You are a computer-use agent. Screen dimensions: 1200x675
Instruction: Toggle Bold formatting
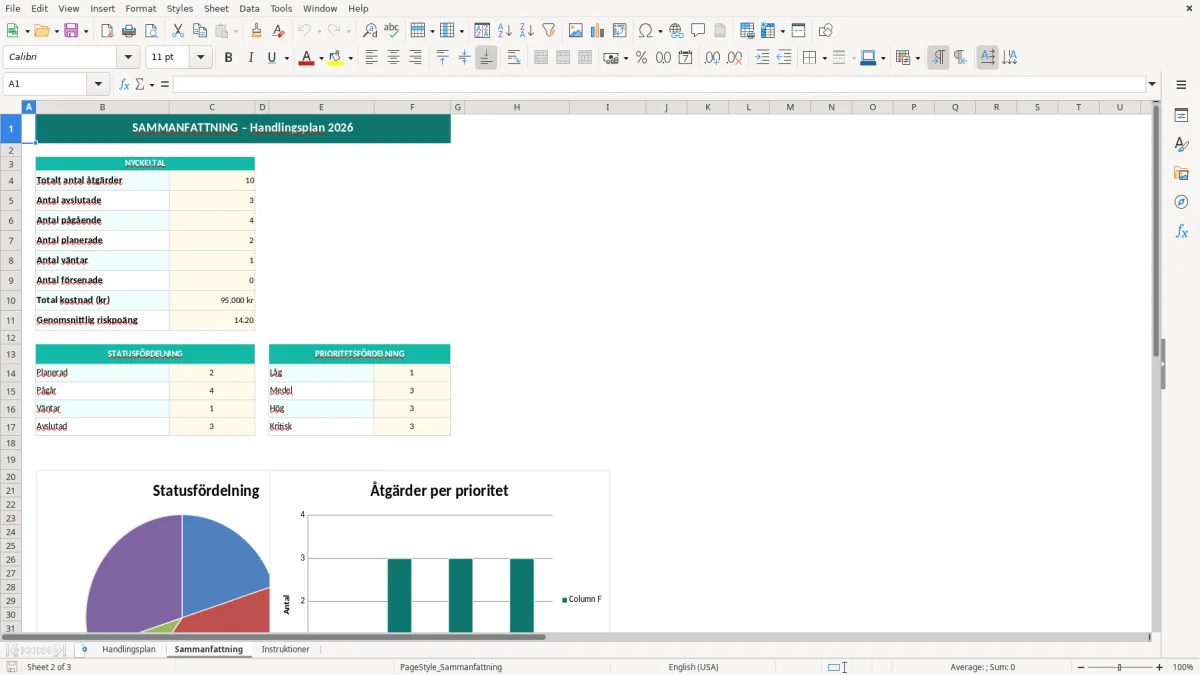click(229, 58)
